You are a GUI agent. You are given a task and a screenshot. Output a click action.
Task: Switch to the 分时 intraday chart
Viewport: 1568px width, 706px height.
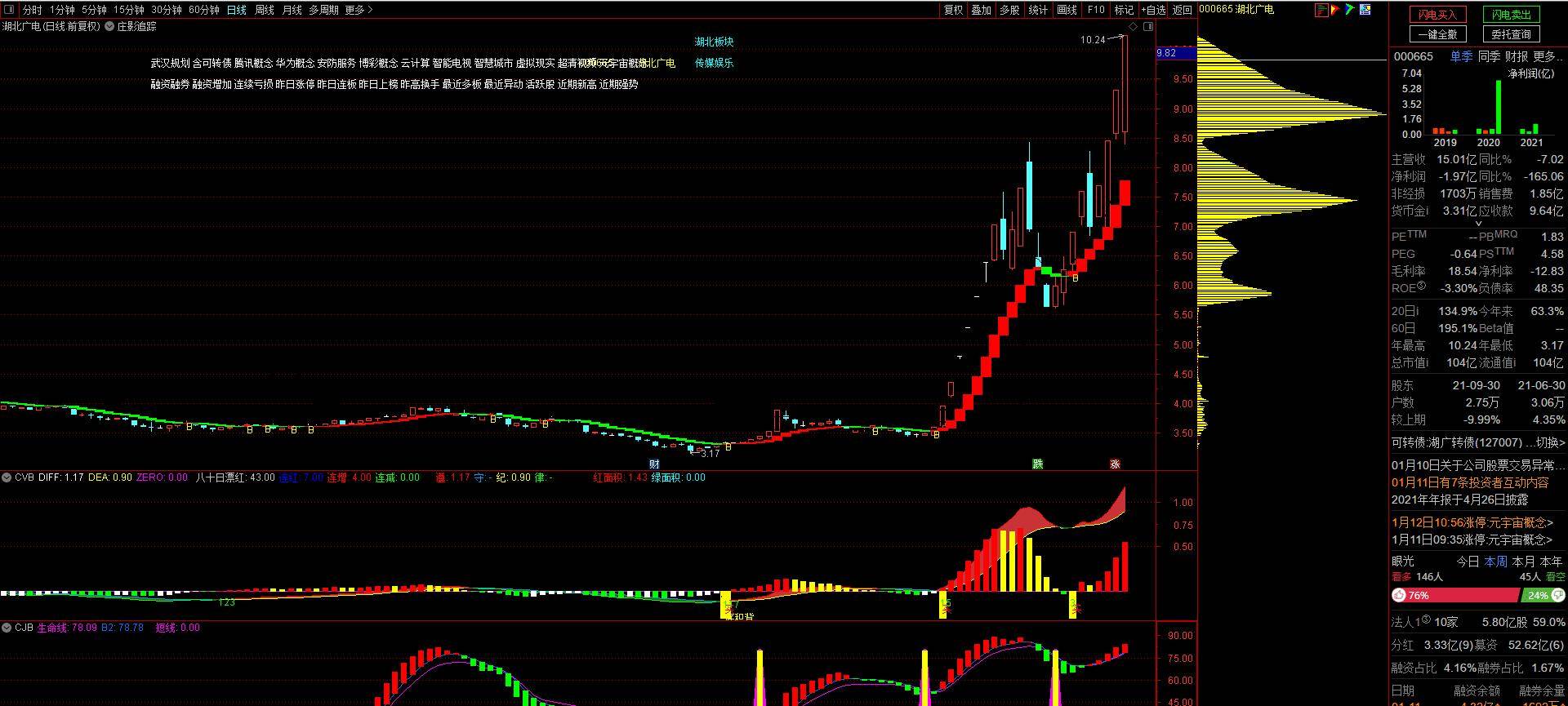click(33, 10)
